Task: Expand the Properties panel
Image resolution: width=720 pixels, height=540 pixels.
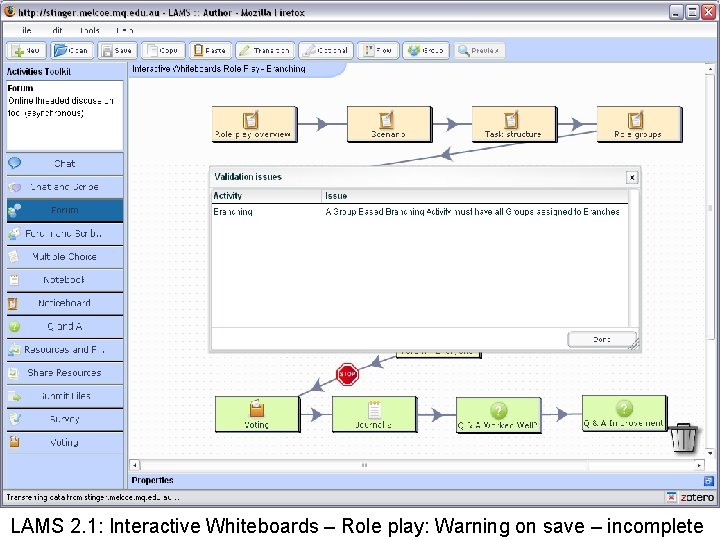Action: coord(152,480)
